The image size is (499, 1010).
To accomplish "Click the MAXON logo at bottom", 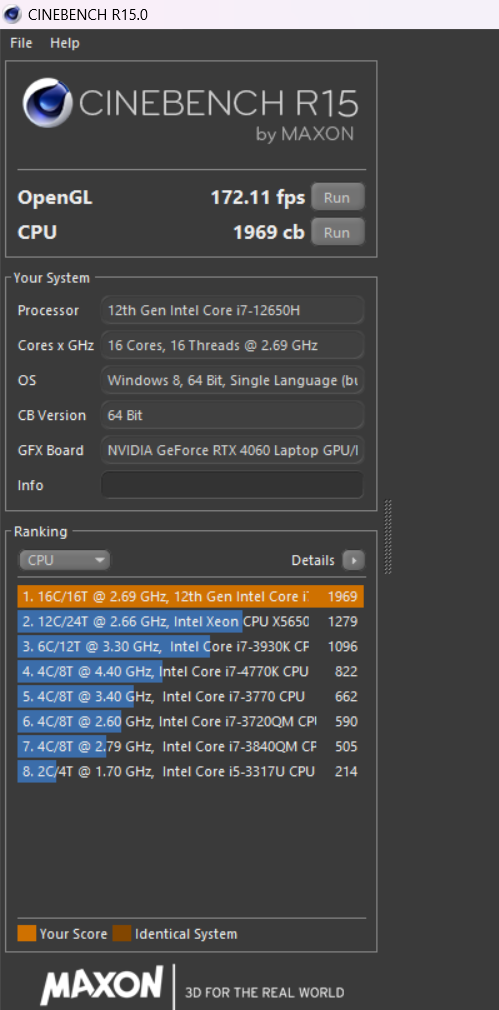I will pyautogui.click(x=103, y=985).
